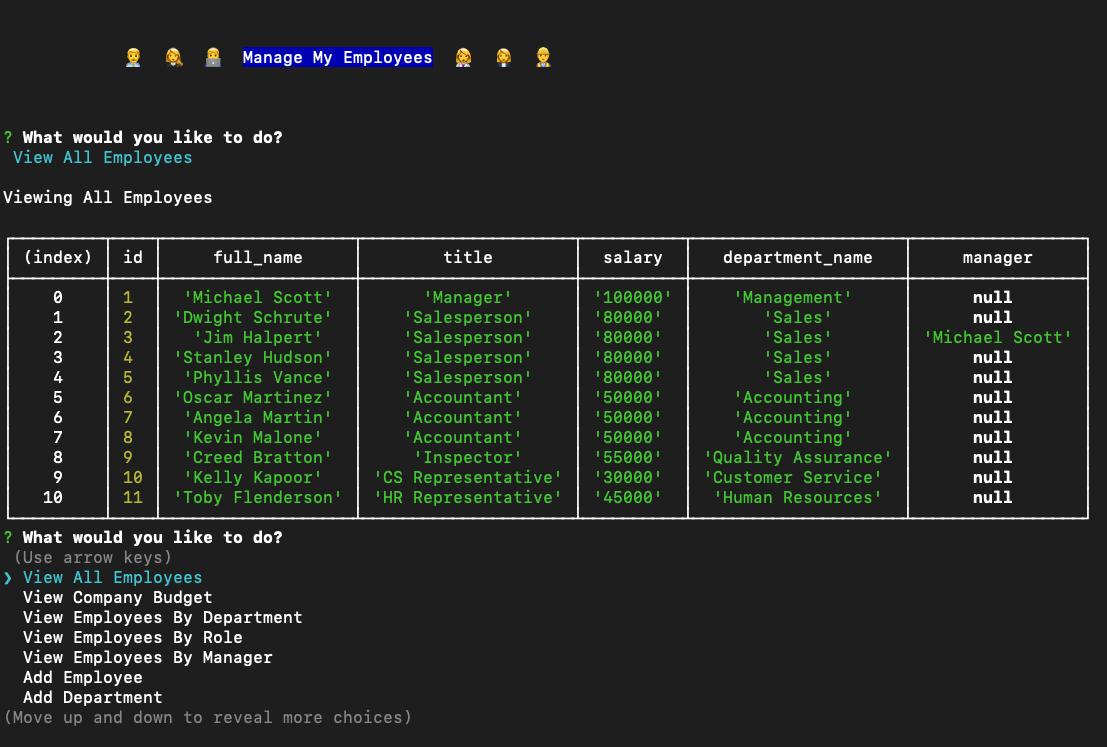Click 'Kevin Malone' name cell

click(253, 438)
